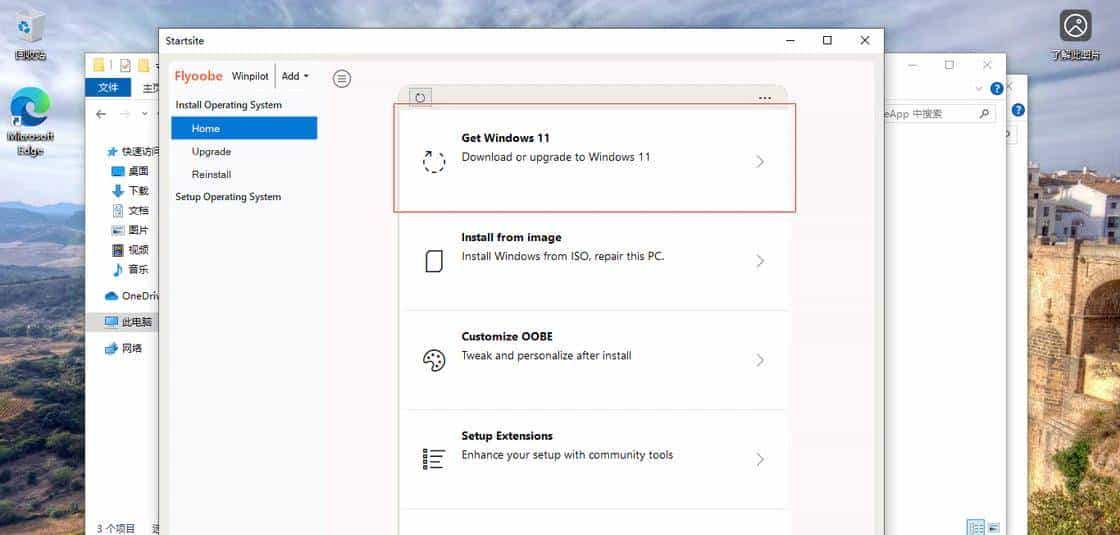
Task: Launch Microsoft Edge from the desktop
Action: pos(30,121)
